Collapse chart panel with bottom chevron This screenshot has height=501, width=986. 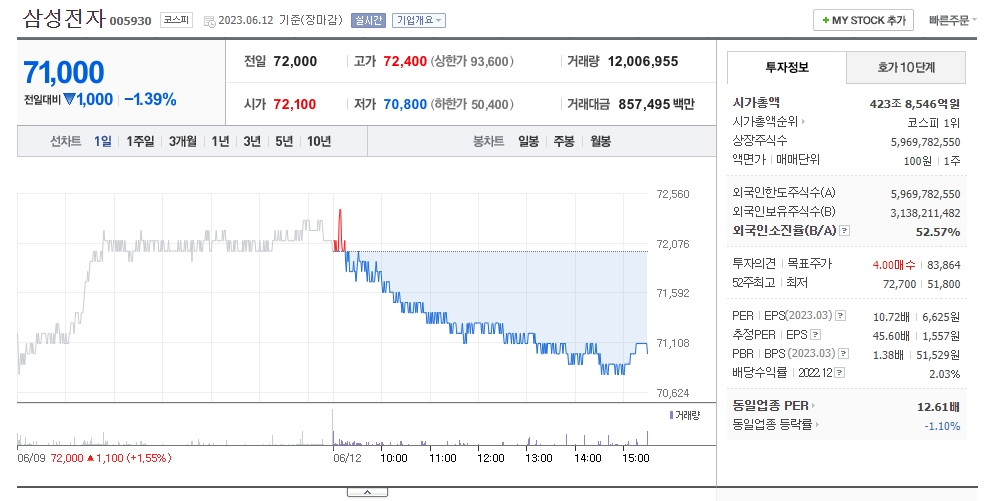pos(367,492)
